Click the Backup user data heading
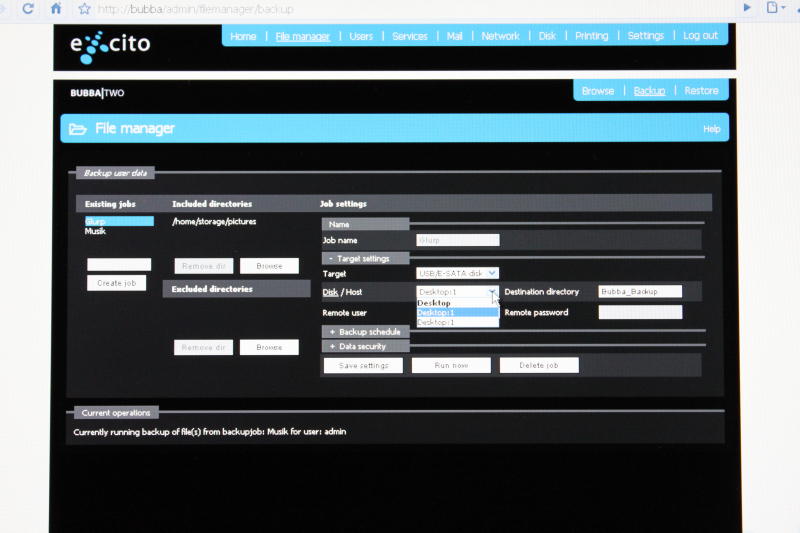Image resolution: width=800 pixels, height=533 pixels. (x=115, y=173)
